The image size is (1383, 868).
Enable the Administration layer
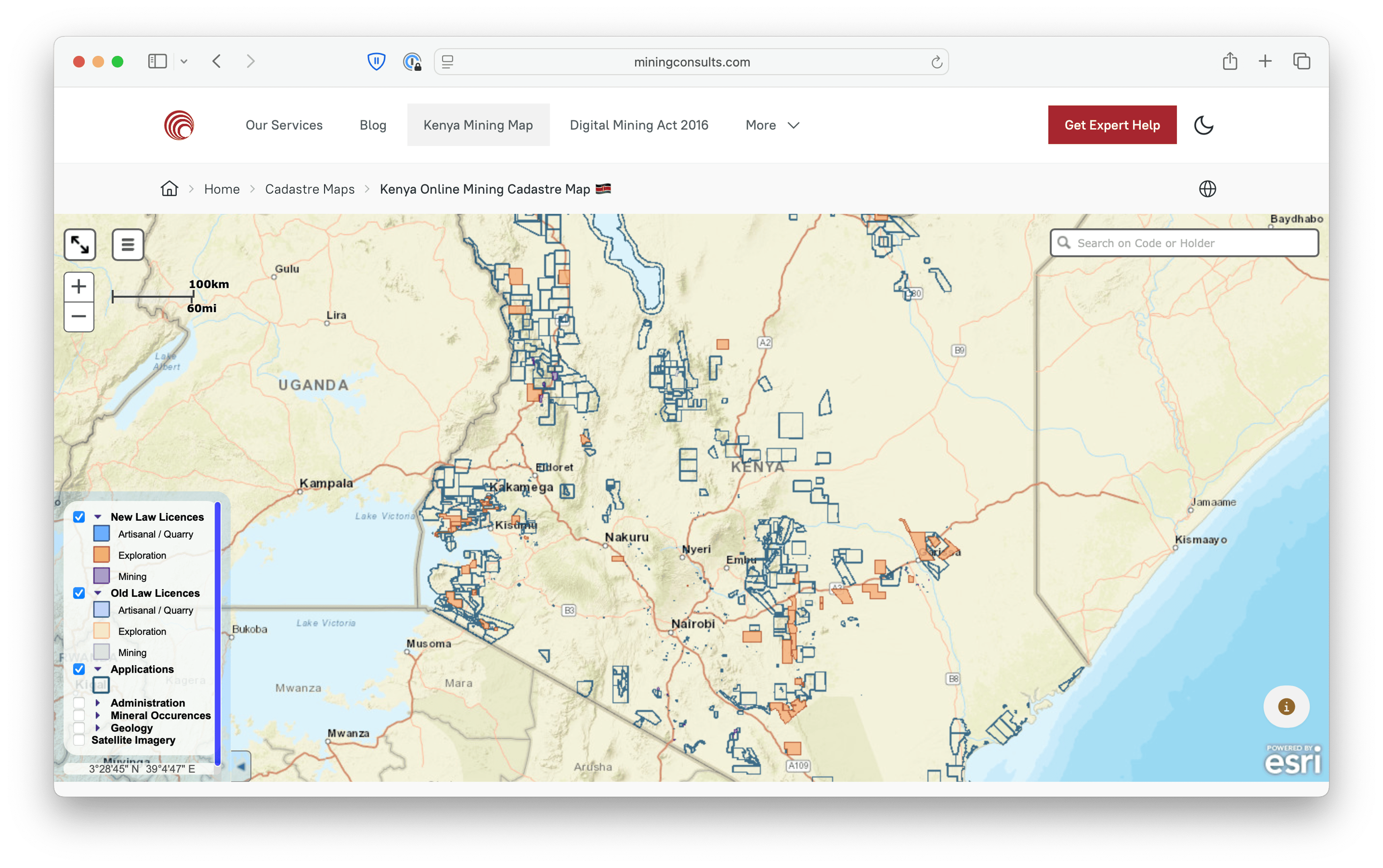click(x=79, y=703)
